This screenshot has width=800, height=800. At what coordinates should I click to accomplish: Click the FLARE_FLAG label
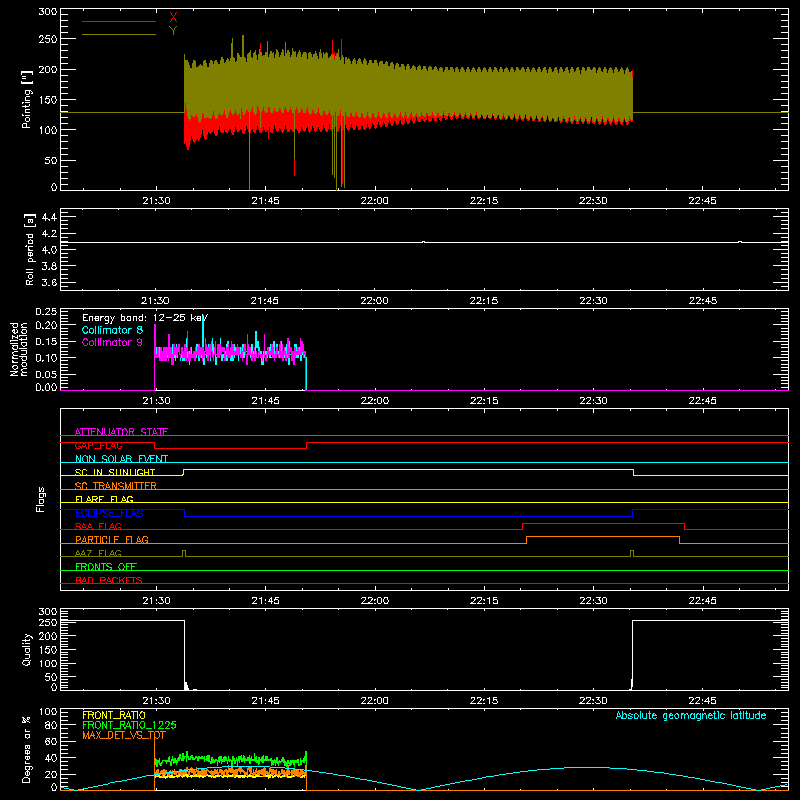104,499
